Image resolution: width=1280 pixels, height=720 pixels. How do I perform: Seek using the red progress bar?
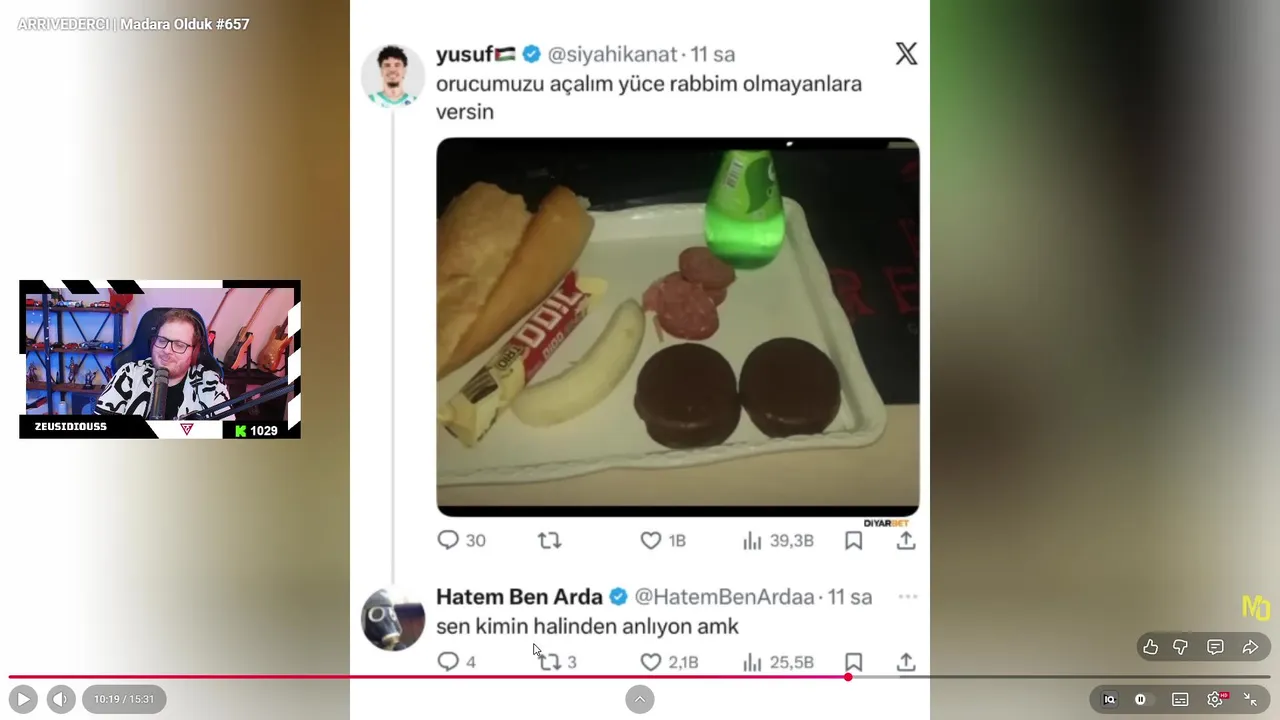640,677
